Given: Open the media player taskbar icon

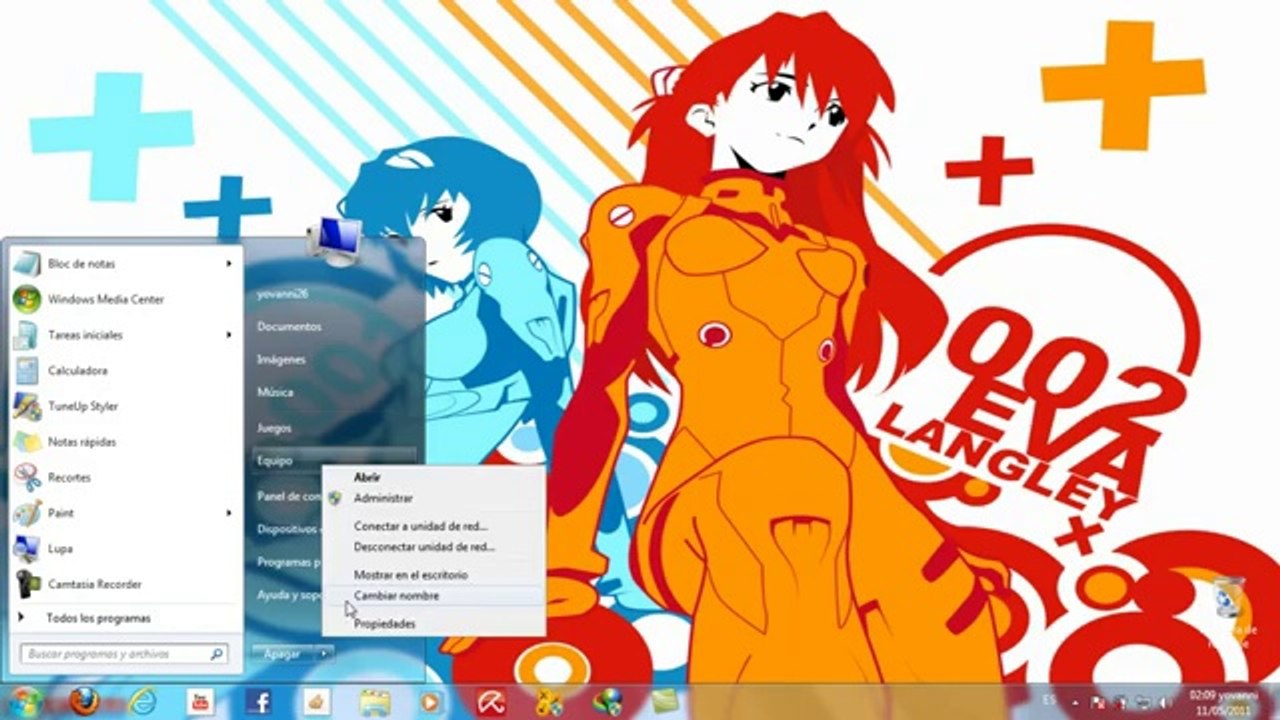Looking at the screenshot, I should pyautogui.click(x=431, y=701).
